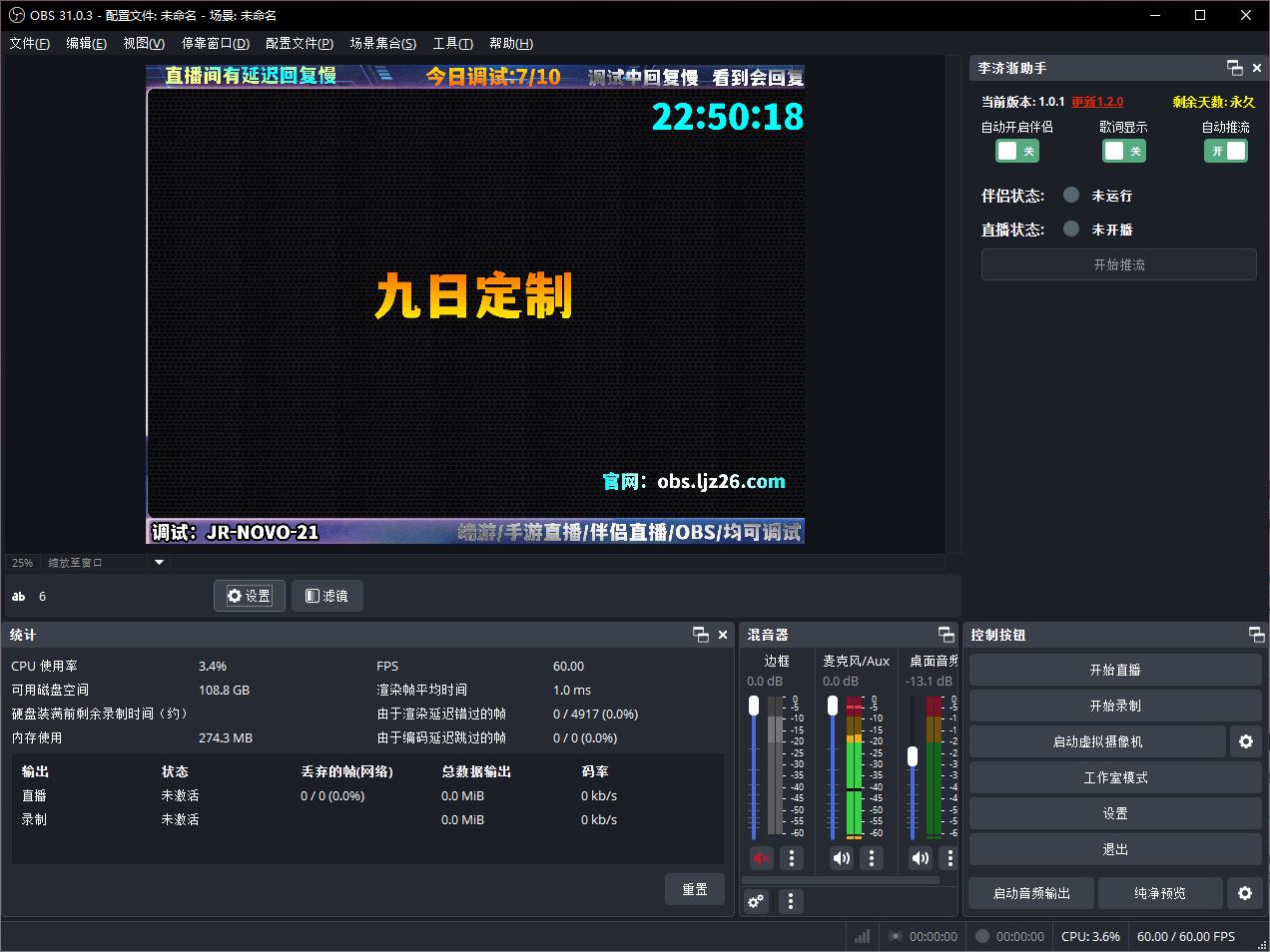Click the 直播状态 indicator dot
1270x952 pixels.
(x=1071, y=229)
